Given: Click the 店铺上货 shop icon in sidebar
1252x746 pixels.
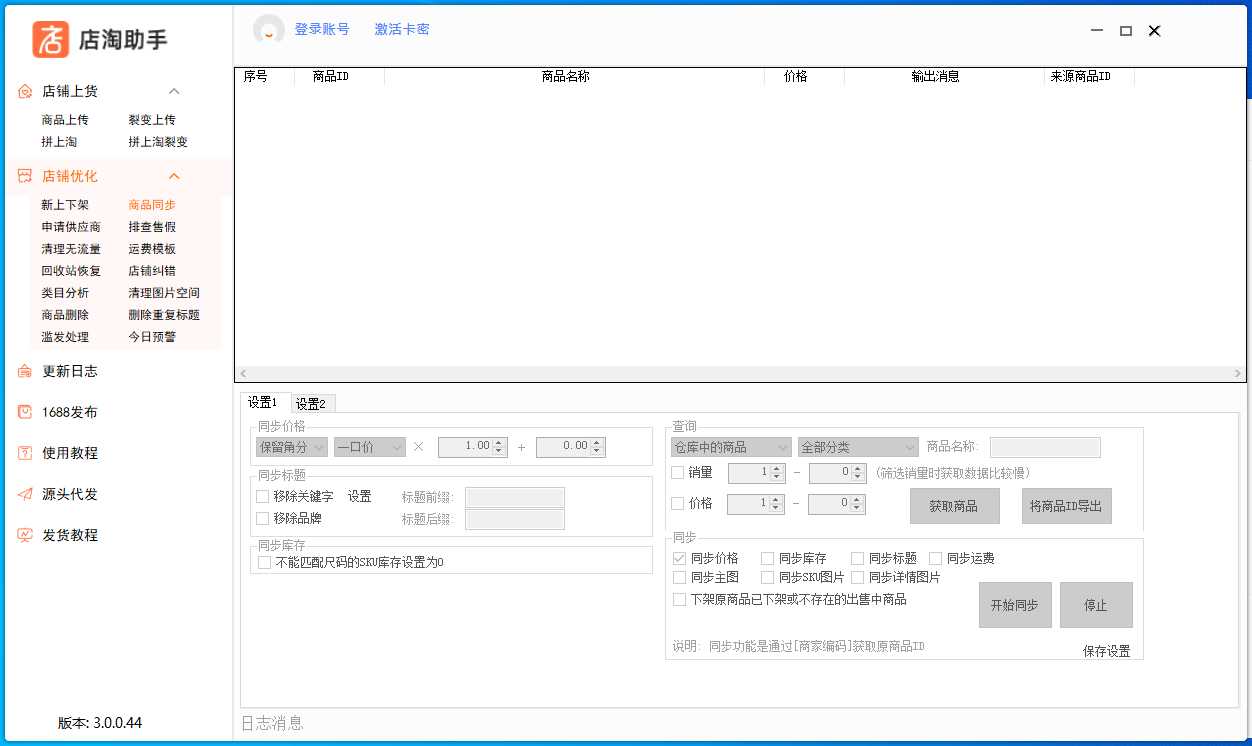Looking at the screenshot, I should pyautogui.click(x=25, y=92).
